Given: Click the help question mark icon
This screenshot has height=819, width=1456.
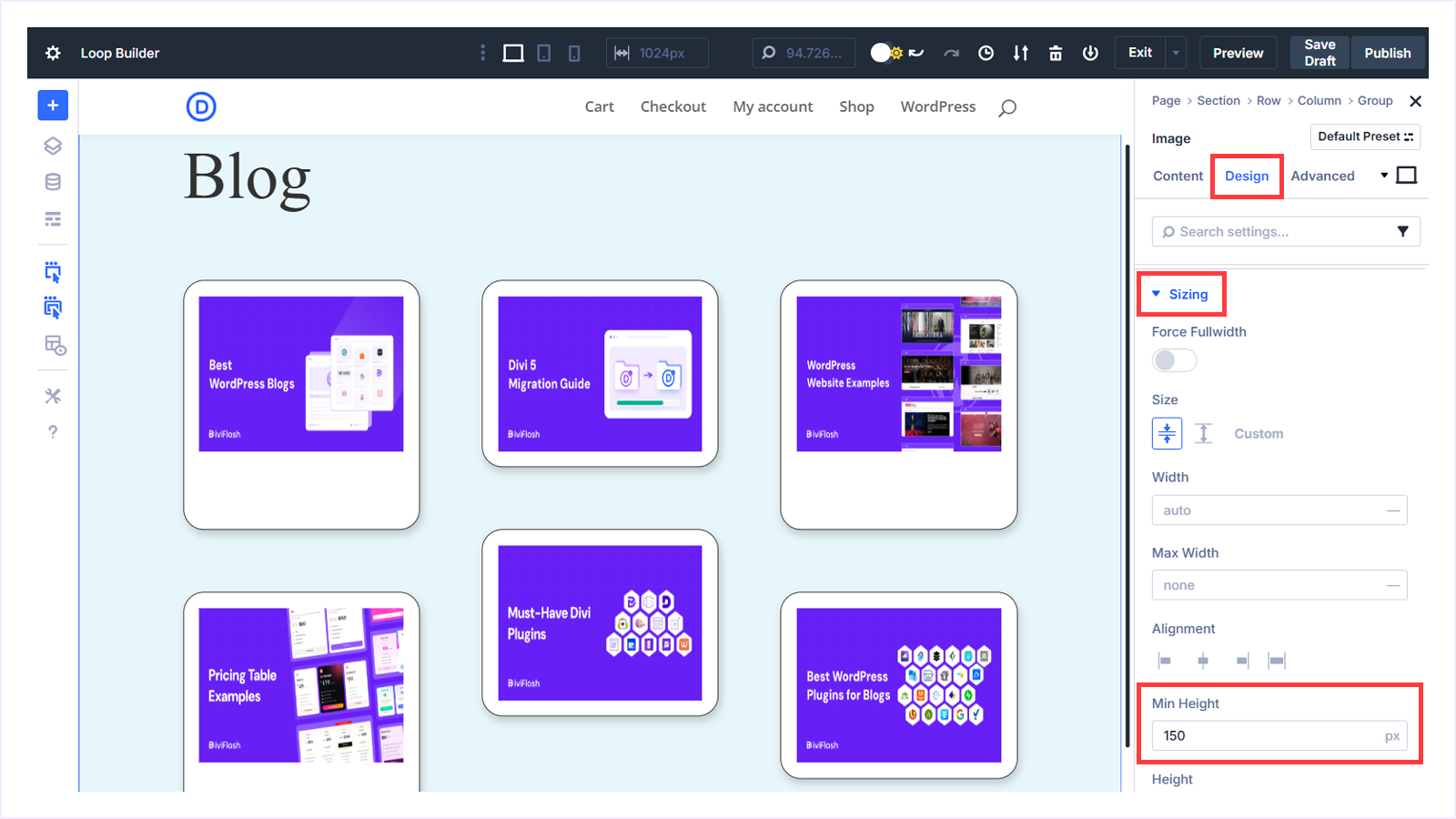Looking at the screenshot, I should tap(53, 431).
